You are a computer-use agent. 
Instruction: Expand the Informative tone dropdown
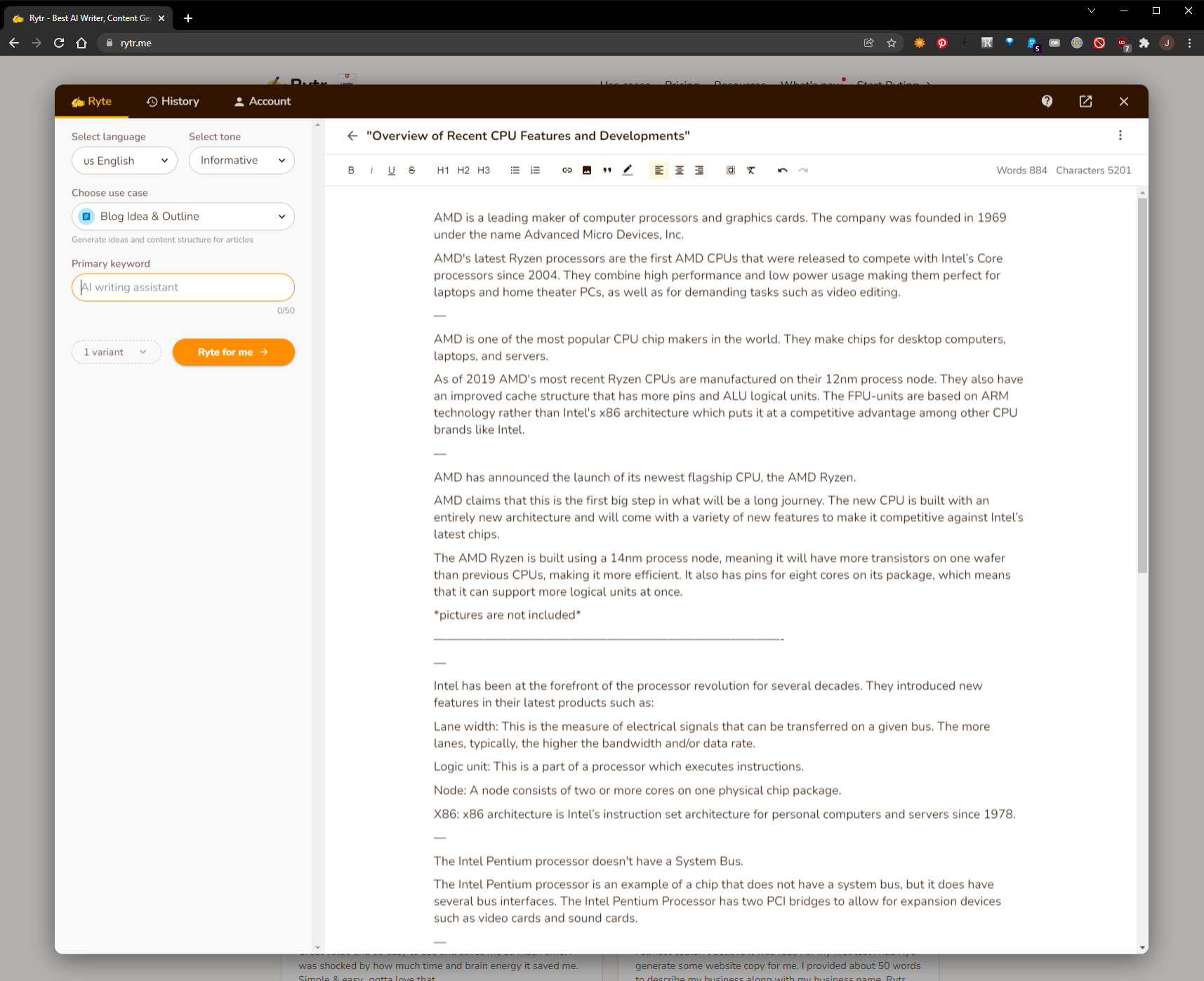click(x=242, y=161)
